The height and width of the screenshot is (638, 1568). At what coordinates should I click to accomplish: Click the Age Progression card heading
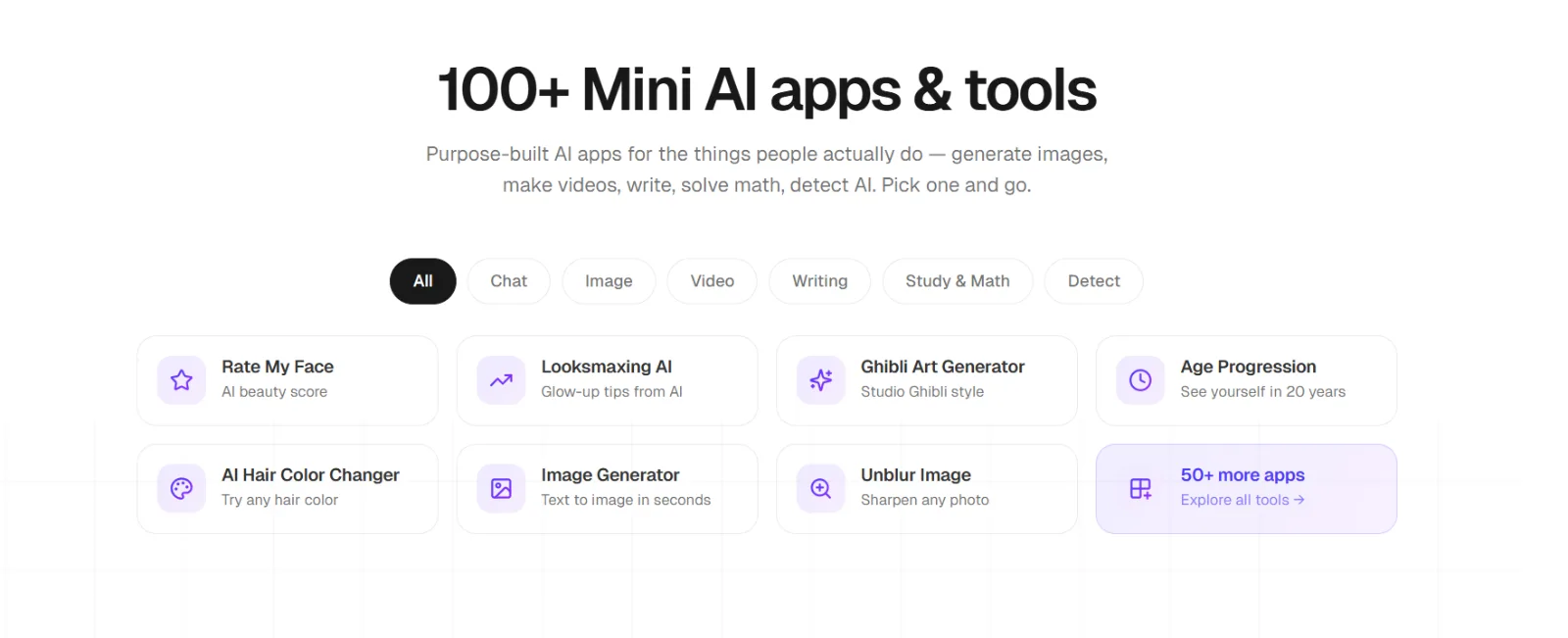click(1249, 367)
